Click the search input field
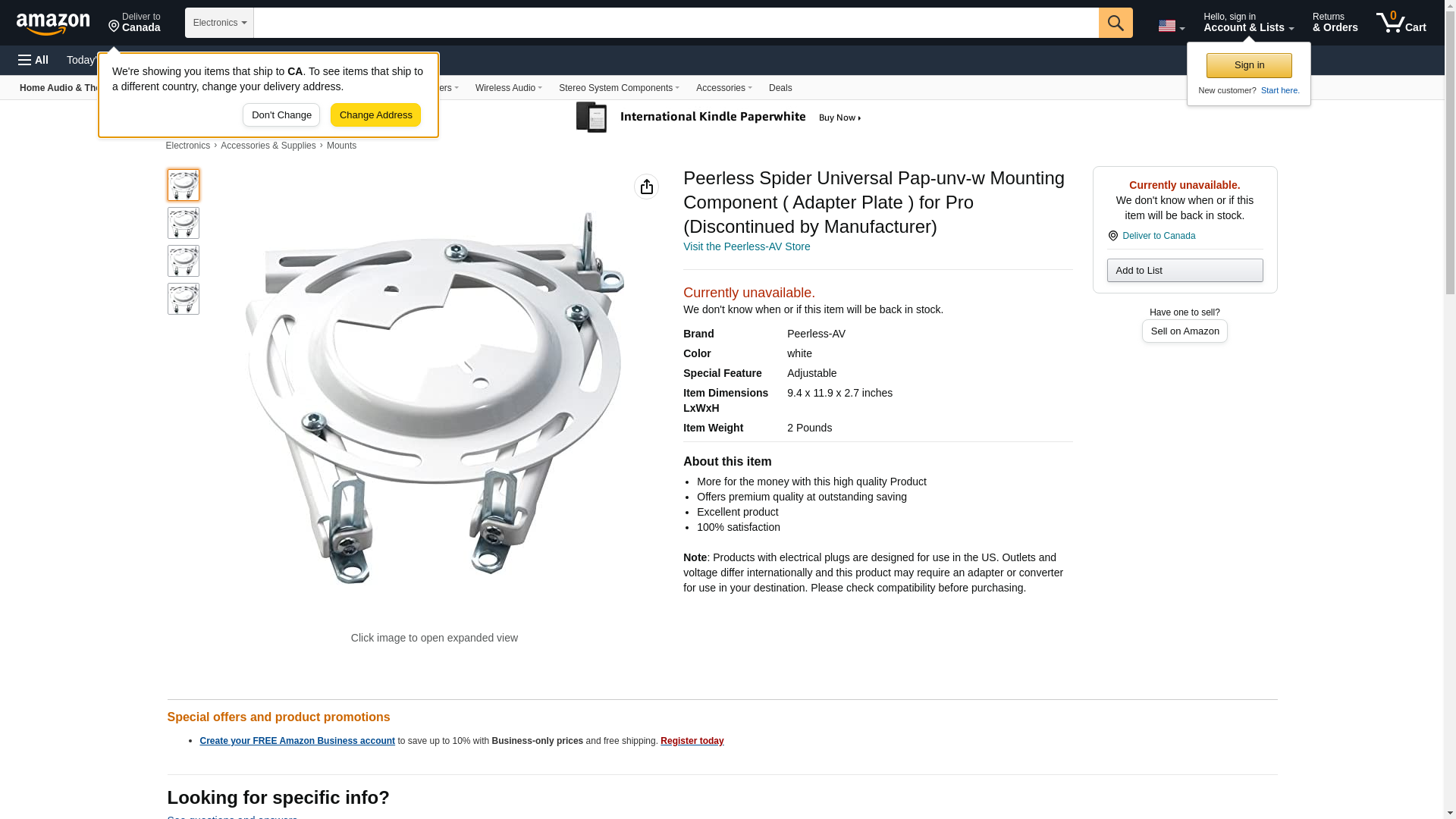 click(675, 23)
